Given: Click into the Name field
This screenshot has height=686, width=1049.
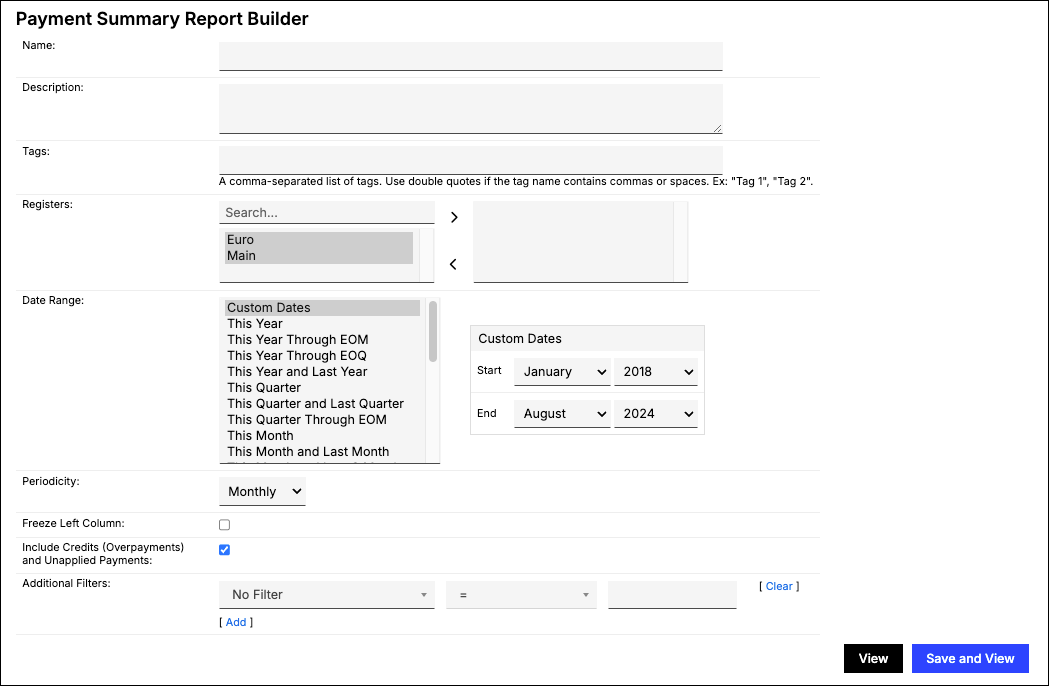Looking at the screenshot, I should coord(471,56).
